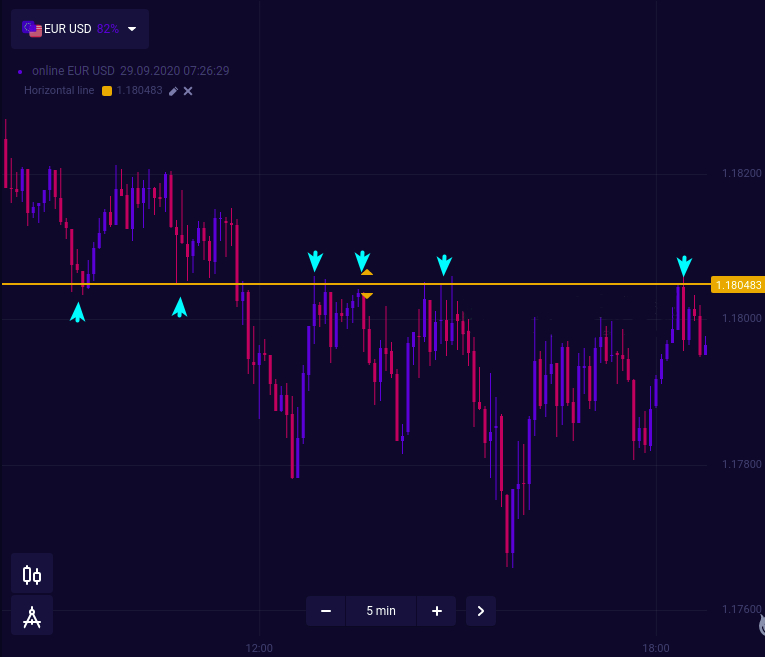Click the dropdown arrow next to 82%

[132, 29]
